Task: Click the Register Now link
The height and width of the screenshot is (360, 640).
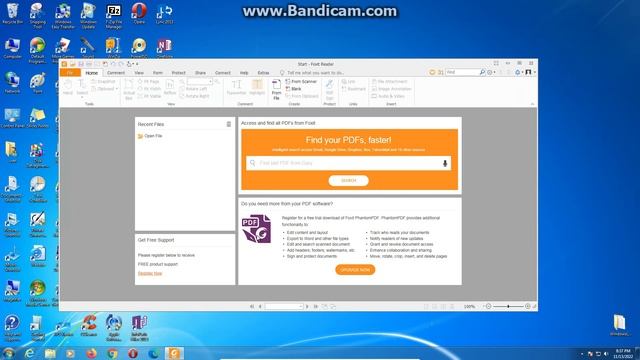Action: (150, 273)
